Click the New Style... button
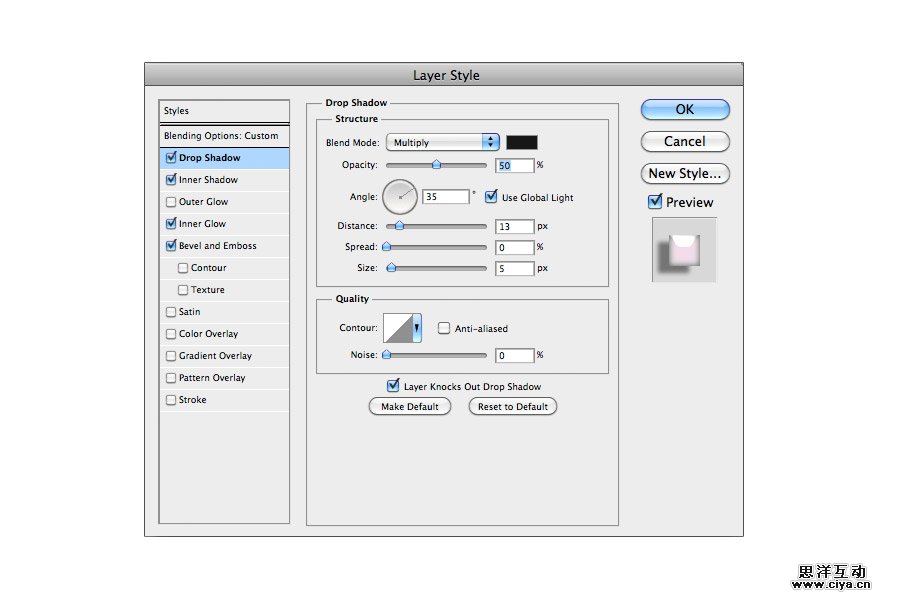The image size is (900, 600). click(685, 173)
